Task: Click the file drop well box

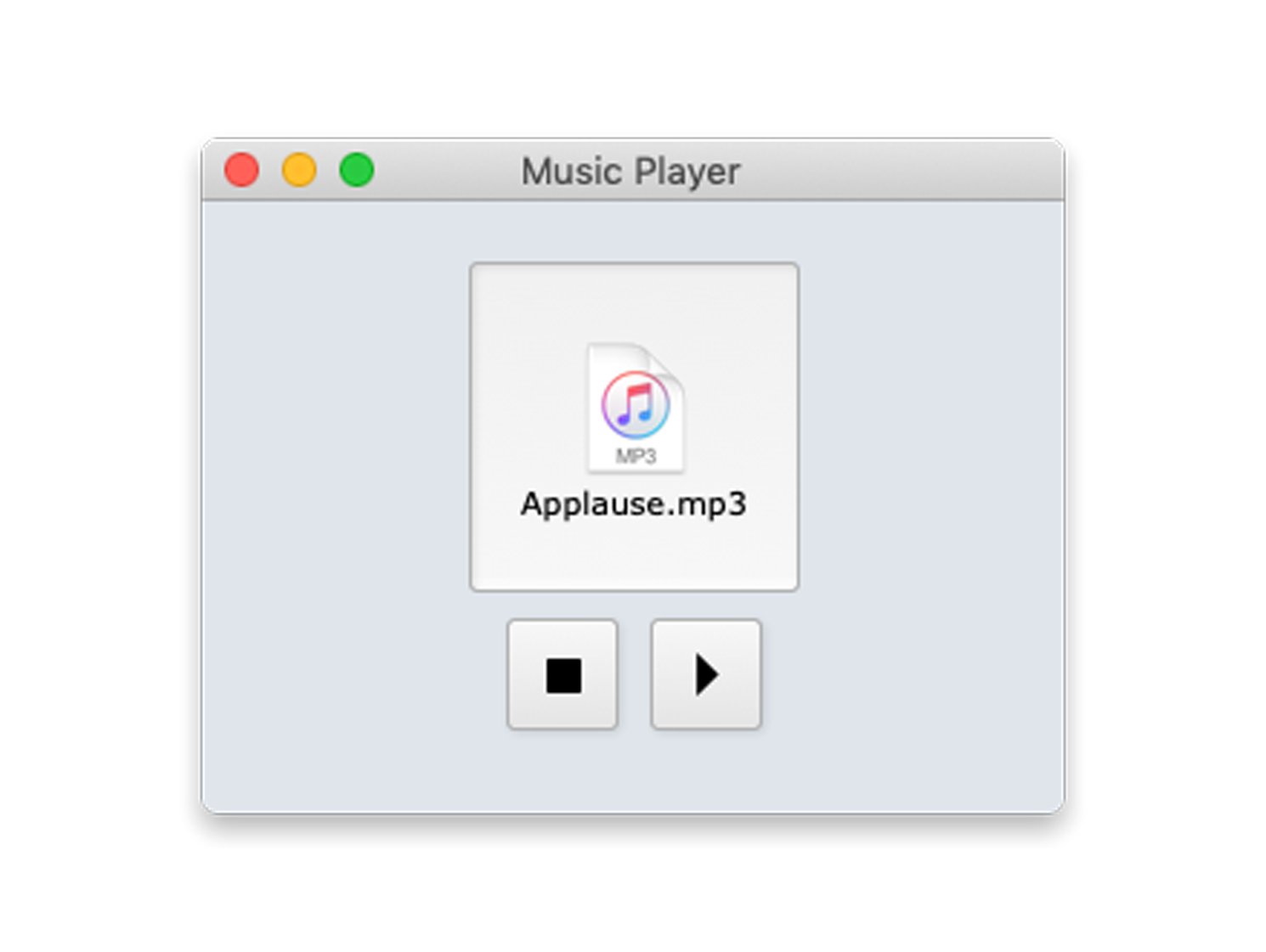Action: click(x=634, y=426)
